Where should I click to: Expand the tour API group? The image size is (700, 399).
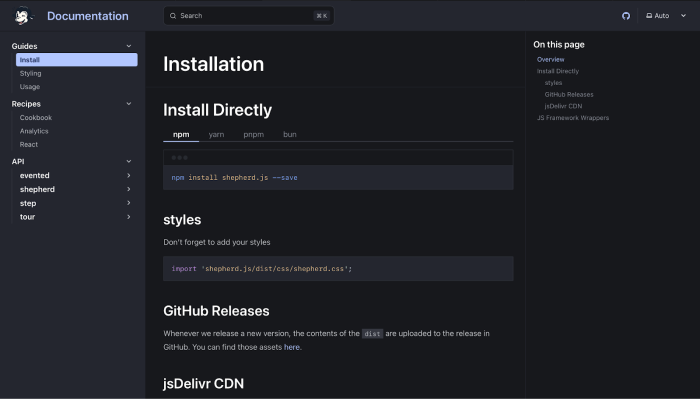76,217
